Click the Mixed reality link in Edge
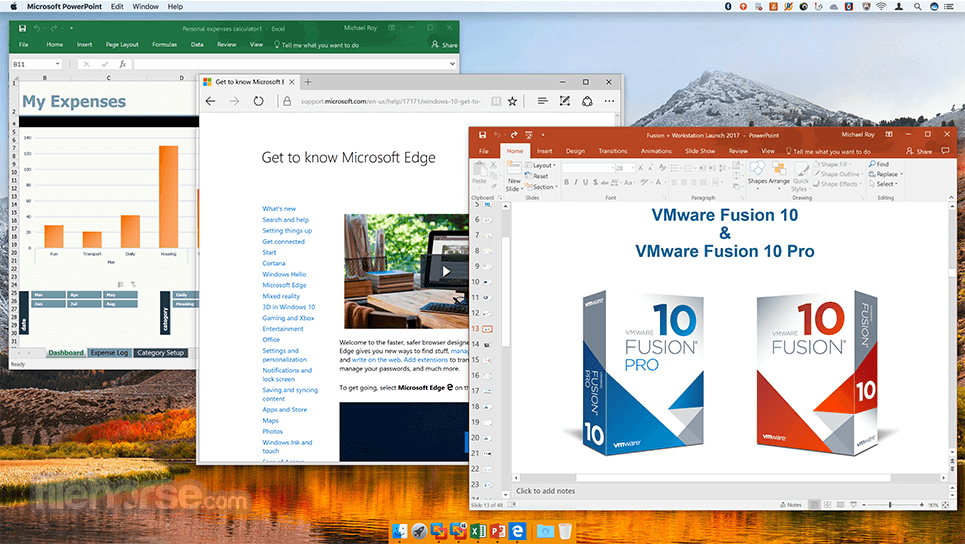The width and height of the screenshot is (965, 545). pyautogui.click(x=281, y=296)
